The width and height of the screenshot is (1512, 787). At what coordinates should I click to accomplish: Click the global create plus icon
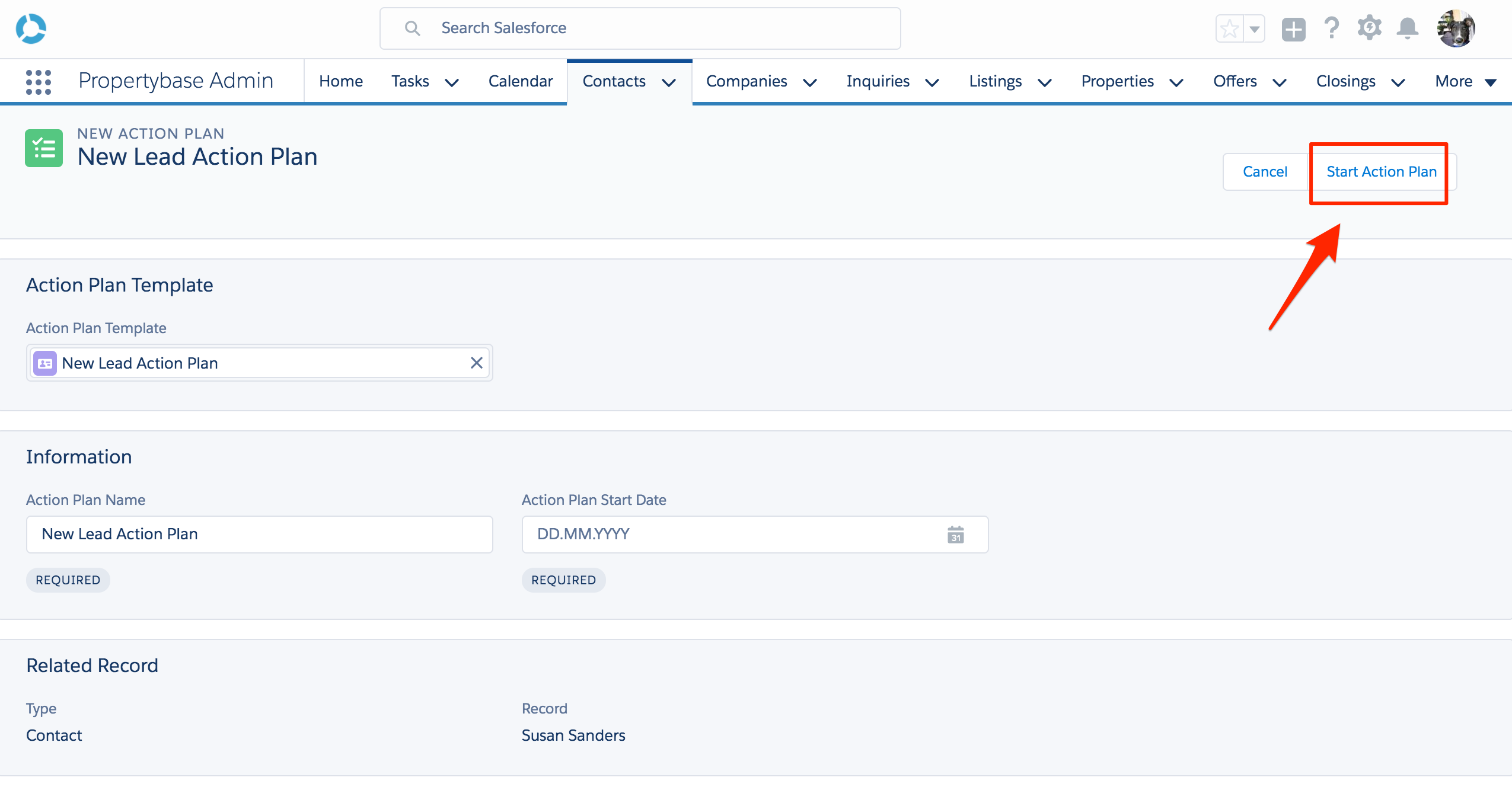point(1293,29)
